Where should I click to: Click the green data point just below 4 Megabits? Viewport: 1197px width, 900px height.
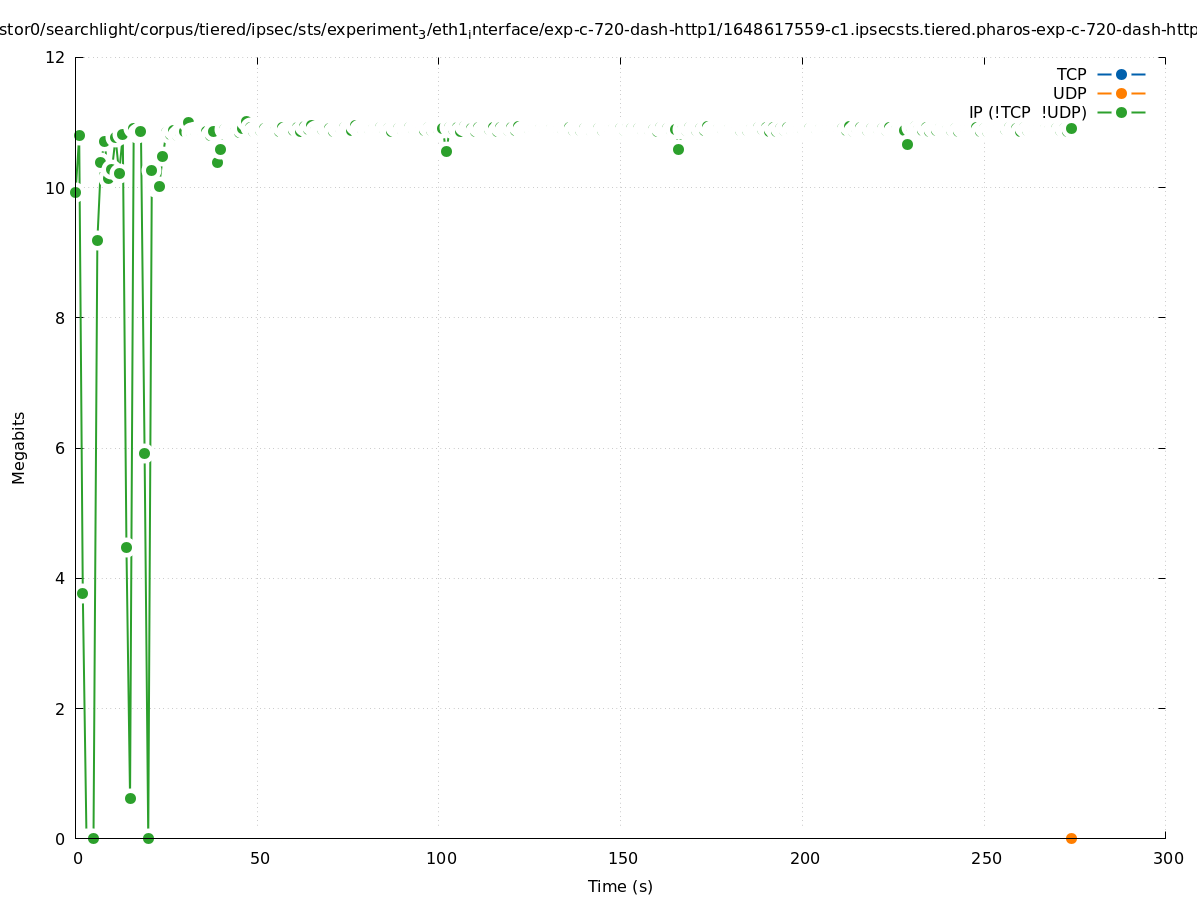pyautogui.click(x=82, y=593)
